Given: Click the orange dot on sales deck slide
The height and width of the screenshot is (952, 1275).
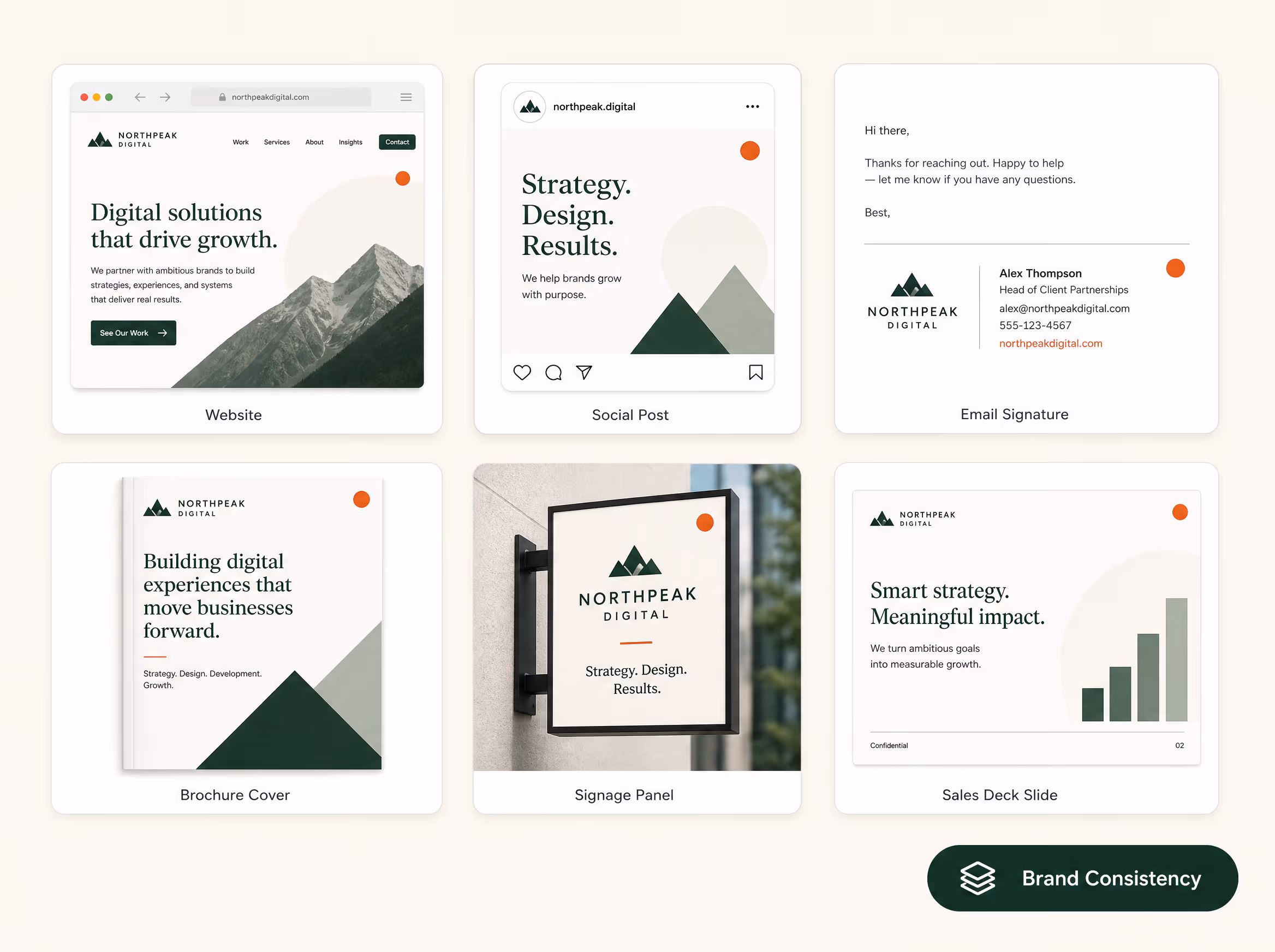Looking at the screenshot, I should [1179, 511].
